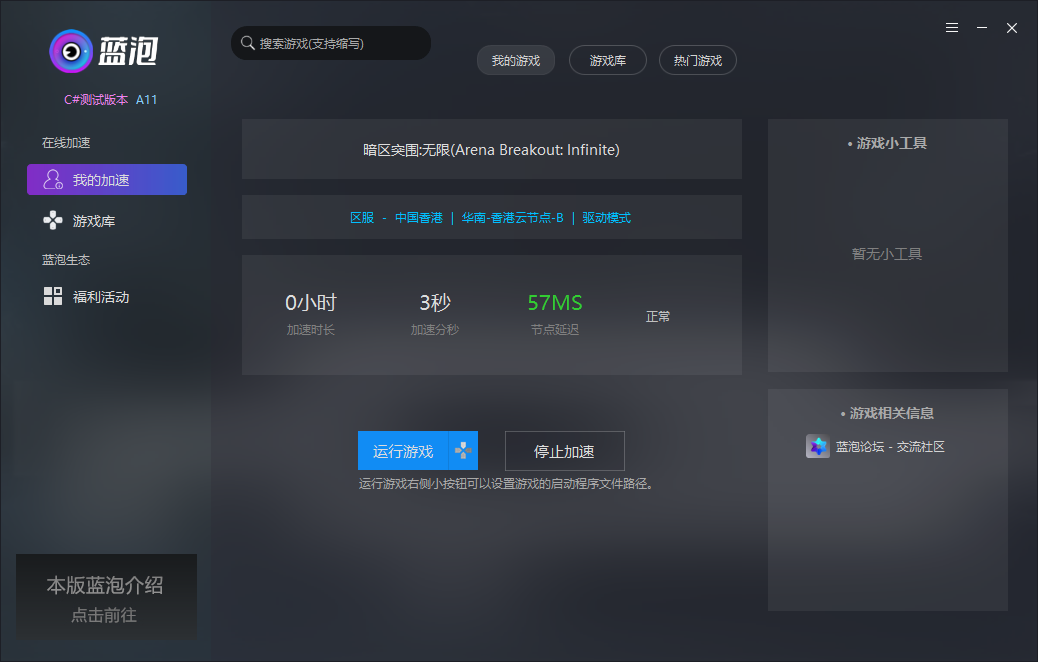Click the C#测试版本 A11 version label
This screenshot has width=1038, height=662.
pyautogui.click(x=111, y=99)
